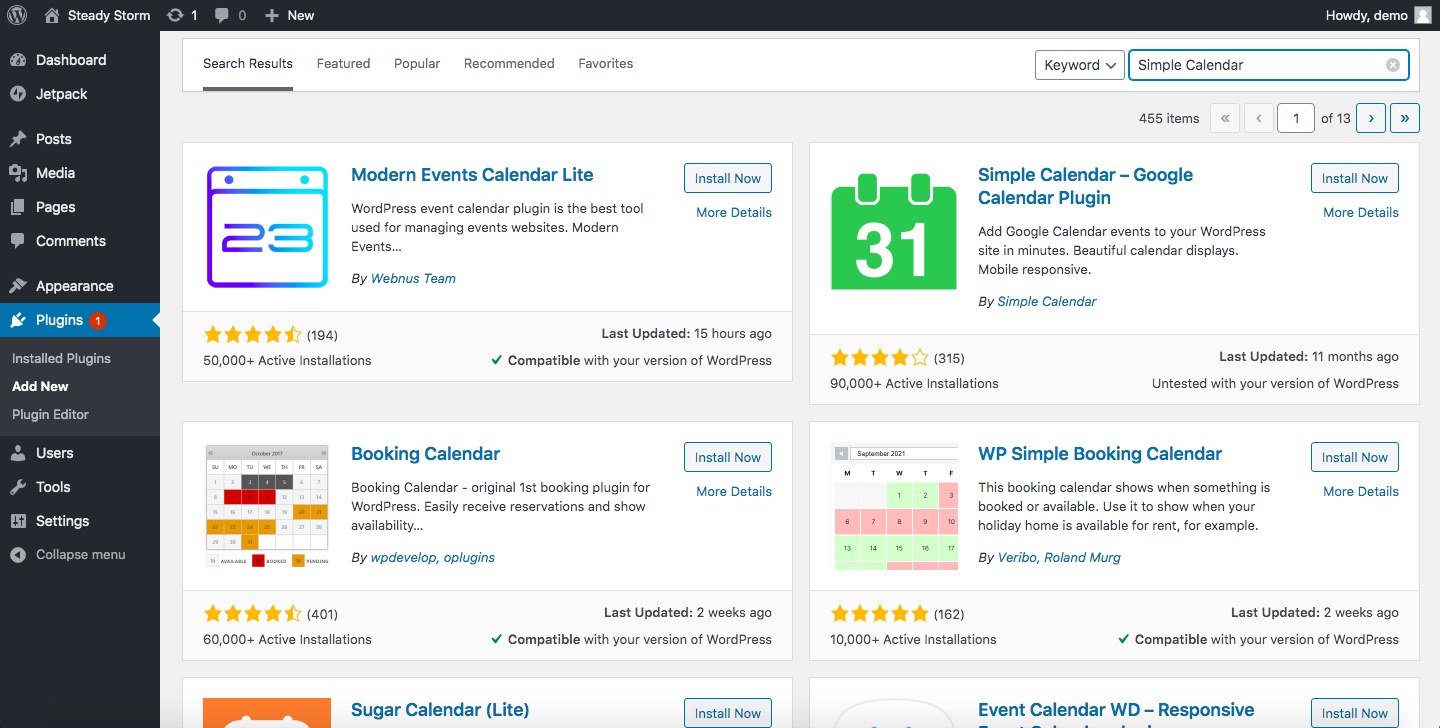This screenshot has height=728, width=1440.
Task: Jump to the last page of results
Action: (1405, 118)
